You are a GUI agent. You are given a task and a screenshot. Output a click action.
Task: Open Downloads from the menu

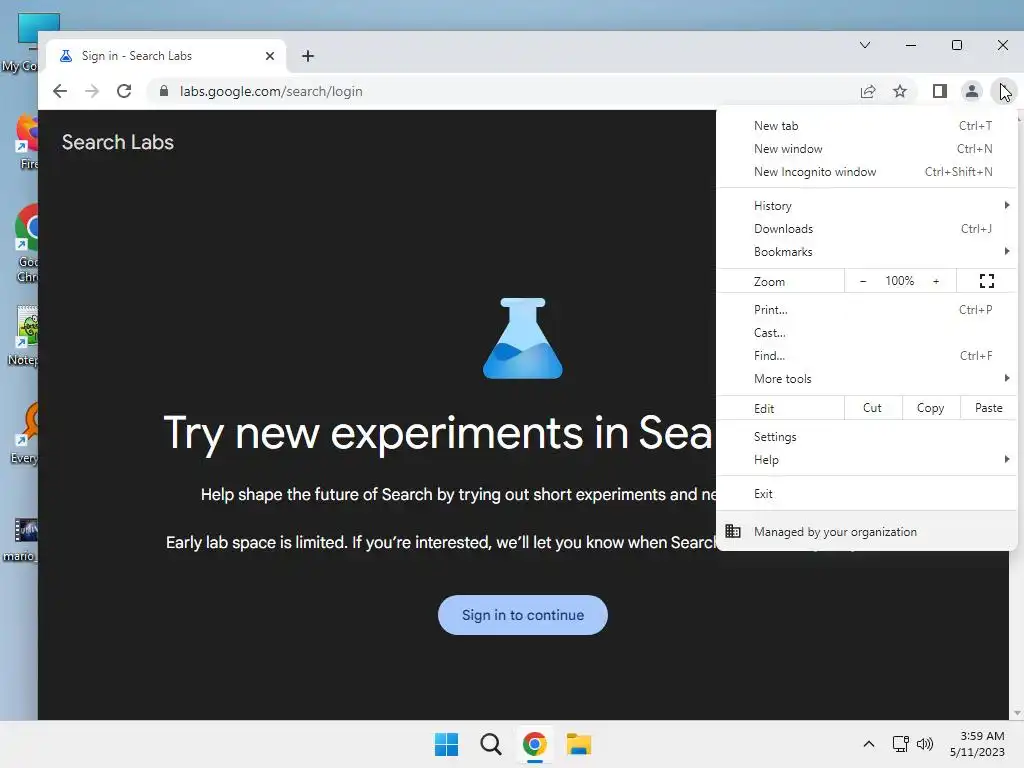[x=867, y=229]
